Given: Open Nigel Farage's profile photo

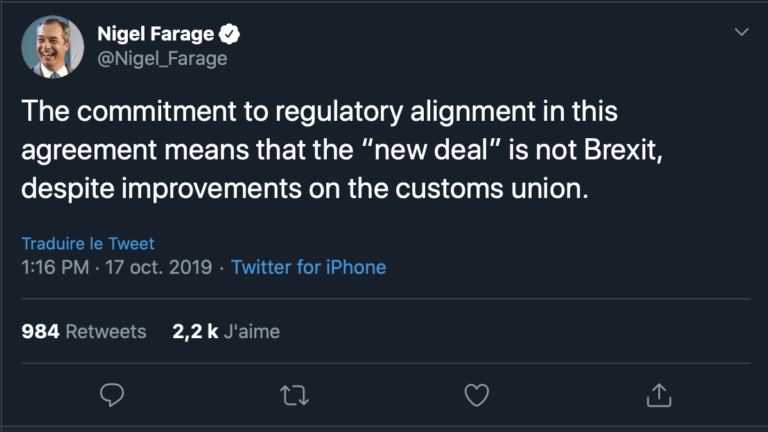Looking at the screenshot, I should (x=52, y=46).
